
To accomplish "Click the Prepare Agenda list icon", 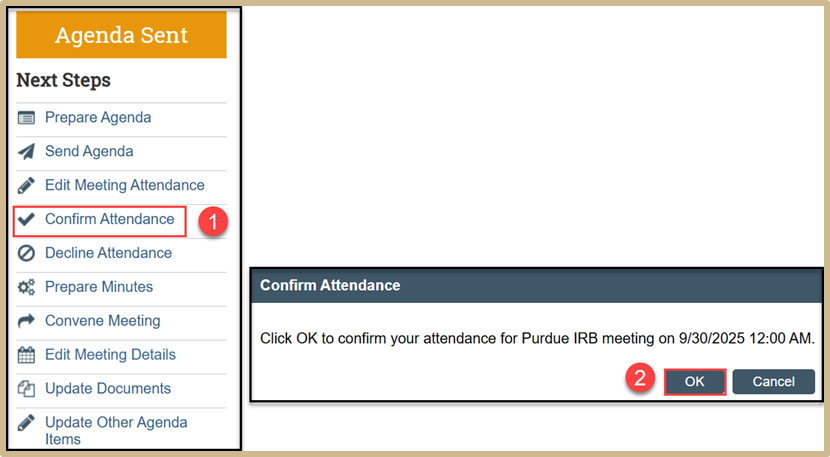I will [27, 118].
